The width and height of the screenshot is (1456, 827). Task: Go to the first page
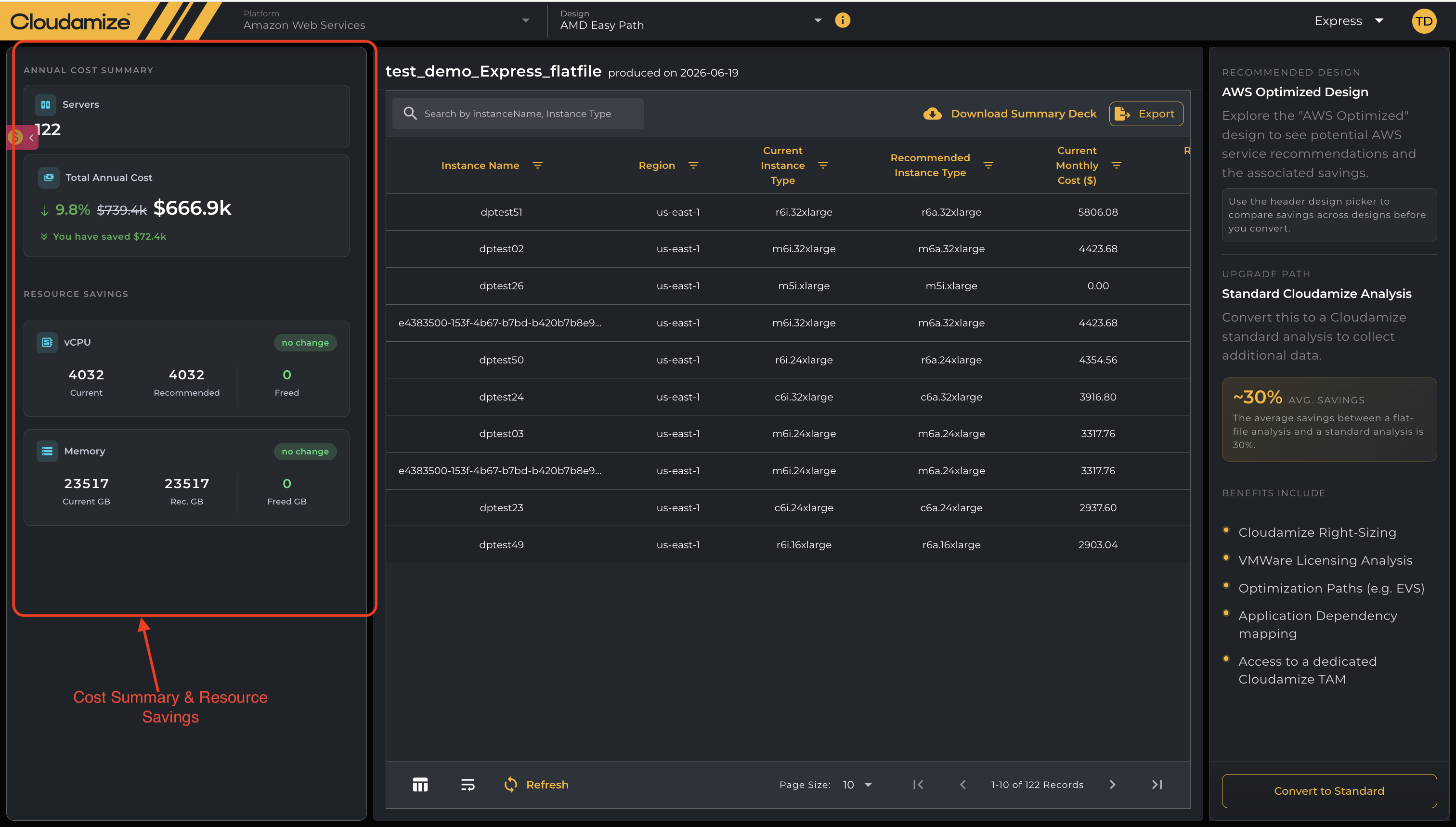click(x=918, y=785)
